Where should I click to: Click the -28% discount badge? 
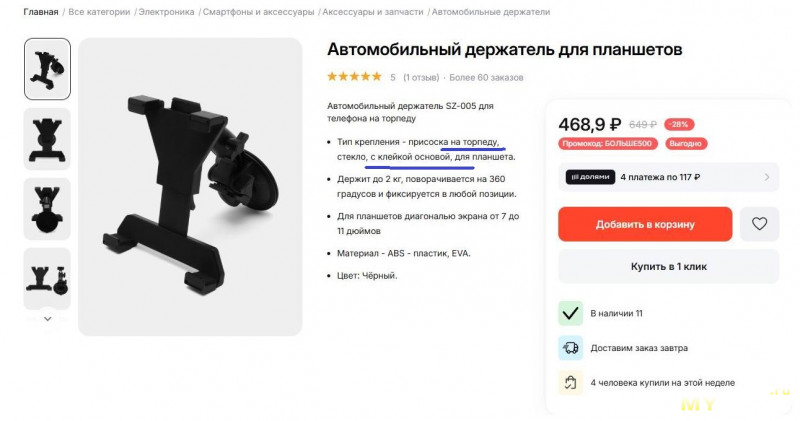679,124
